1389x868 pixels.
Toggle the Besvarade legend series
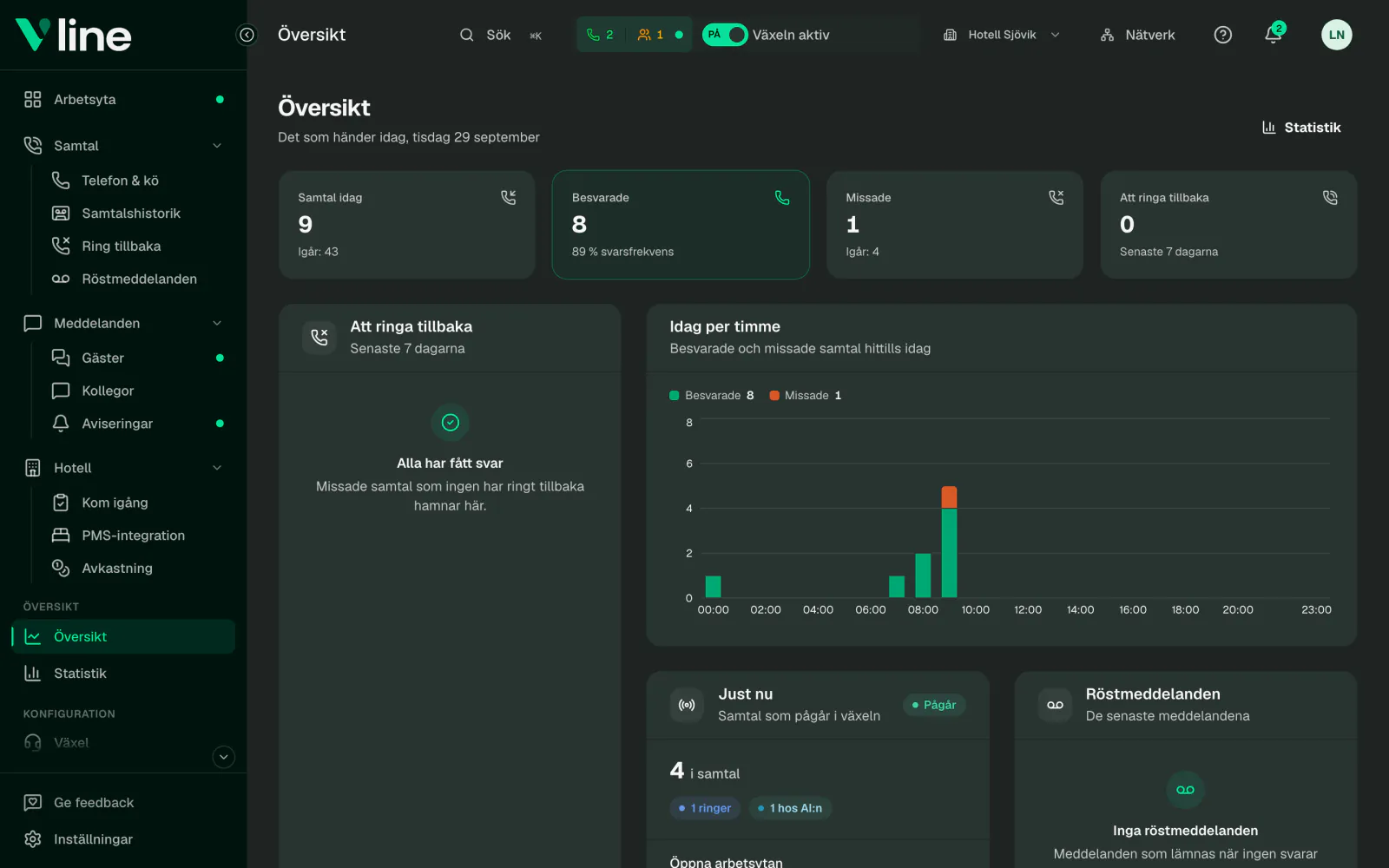tap(711, 396)
